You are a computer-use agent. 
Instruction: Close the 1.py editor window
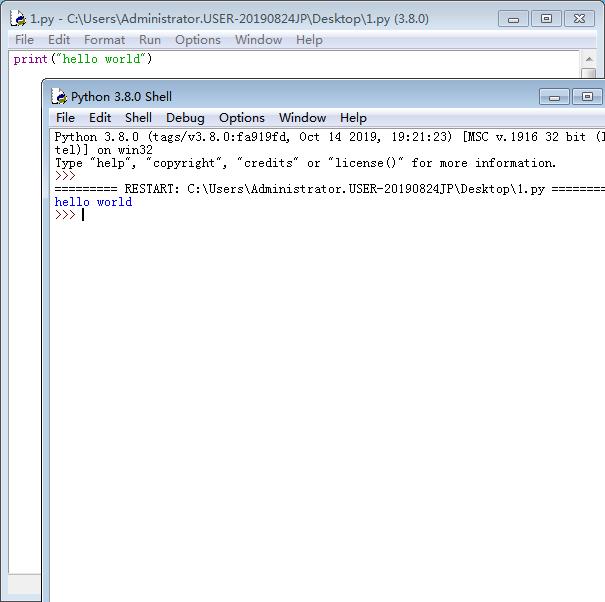pos(579,19)
